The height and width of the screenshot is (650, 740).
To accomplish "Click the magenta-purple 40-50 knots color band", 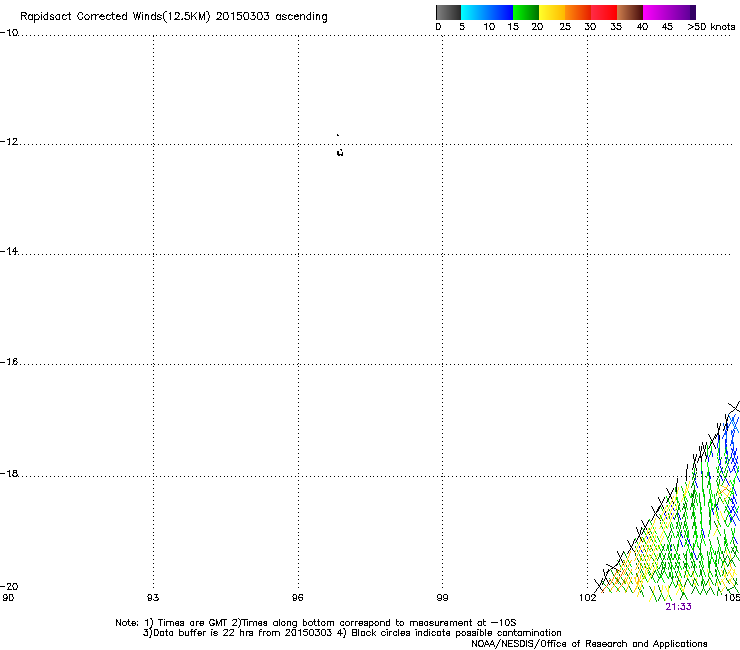I will tap(669, 12).
